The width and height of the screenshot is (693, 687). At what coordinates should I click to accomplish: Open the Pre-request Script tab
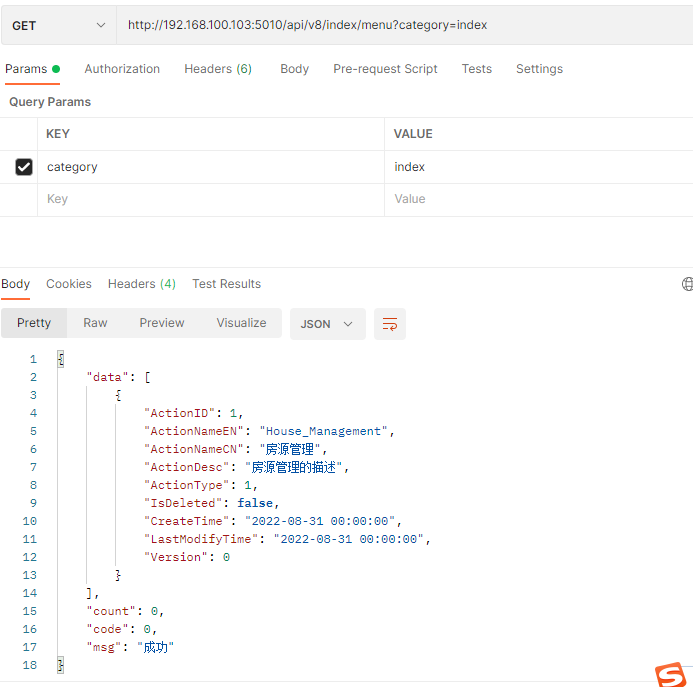(x=385, y=69)
